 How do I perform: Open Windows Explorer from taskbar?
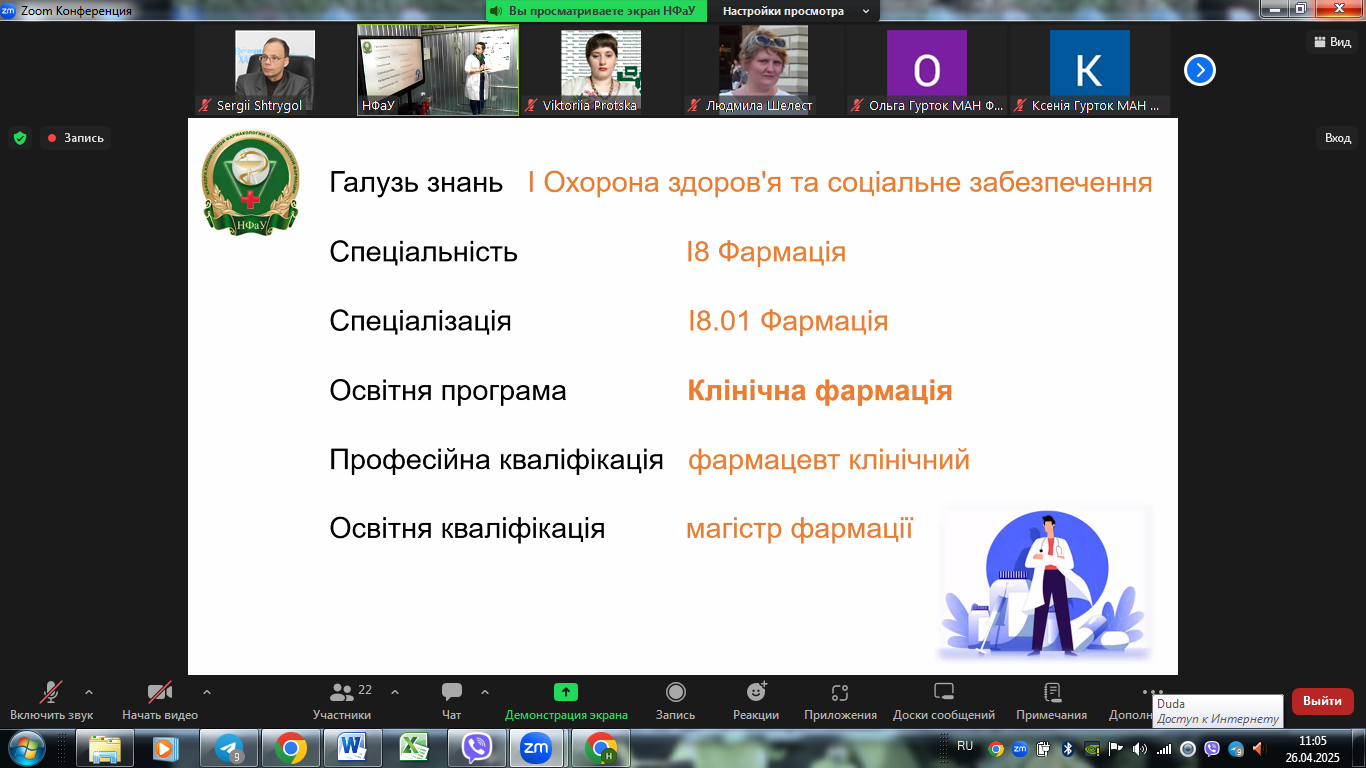pos(105,748)
